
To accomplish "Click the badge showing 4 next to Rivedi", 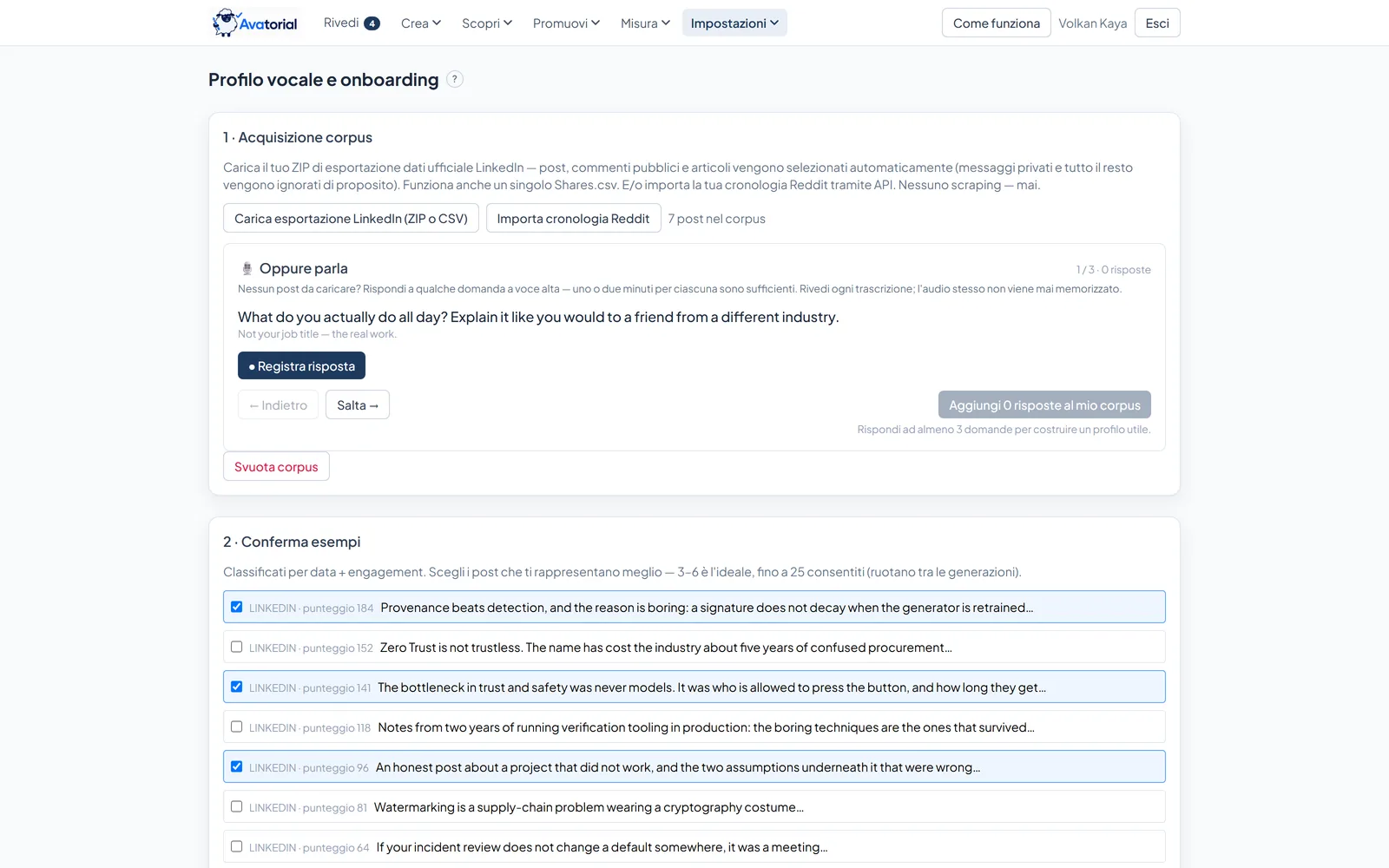I will [x=372, y=23].
